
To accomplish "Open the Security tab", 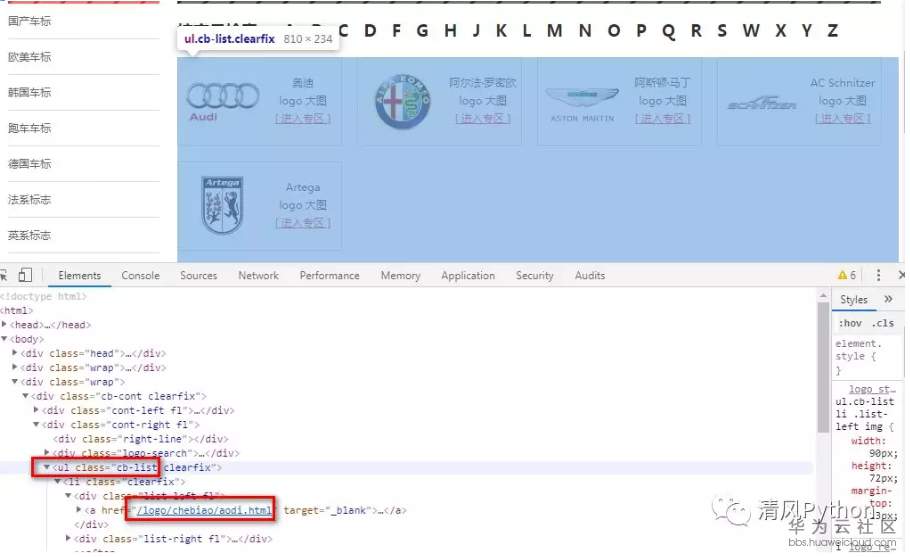I will 535,276.
